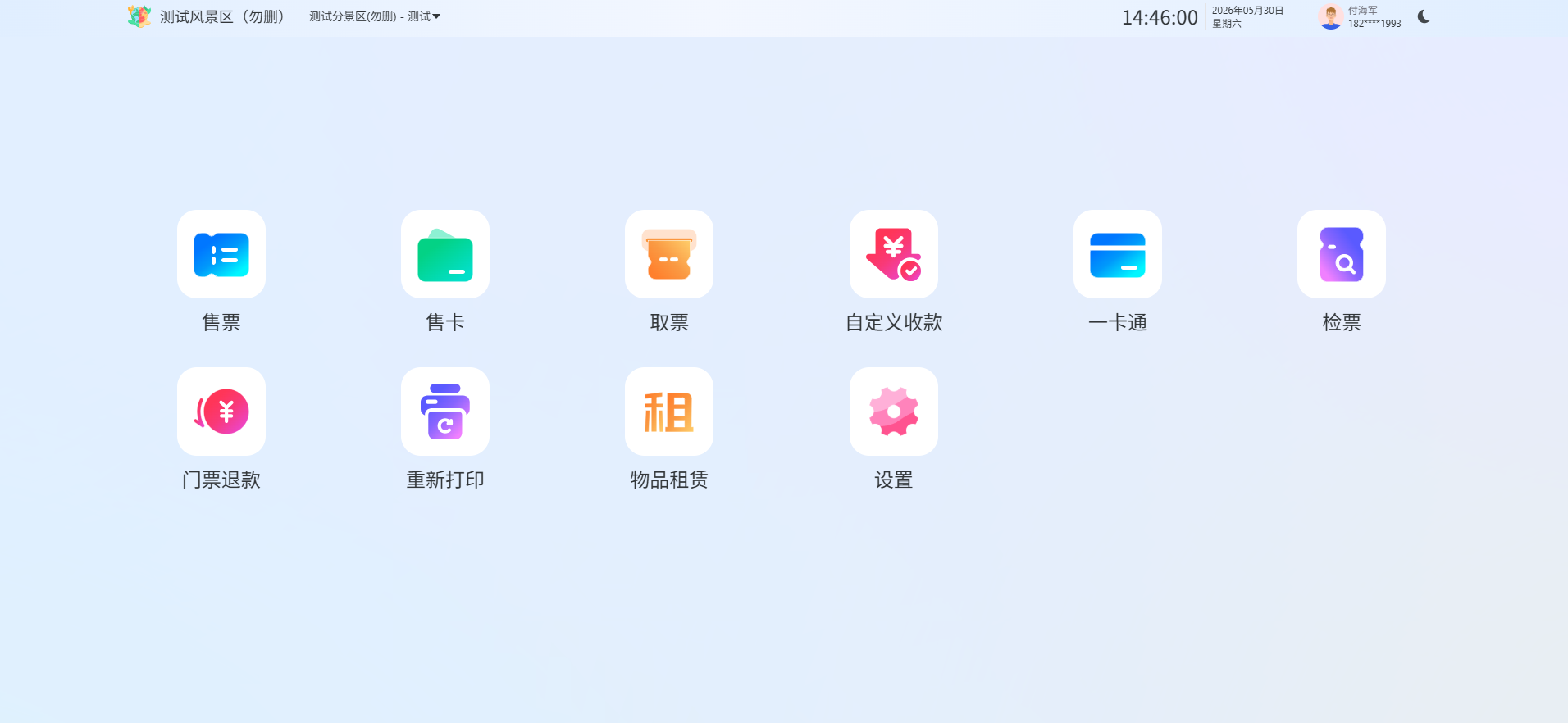Image resolution: width=1568 pixels, height=723 pixels.
Task: Click the 售票 label text
Action: point(221,322)
